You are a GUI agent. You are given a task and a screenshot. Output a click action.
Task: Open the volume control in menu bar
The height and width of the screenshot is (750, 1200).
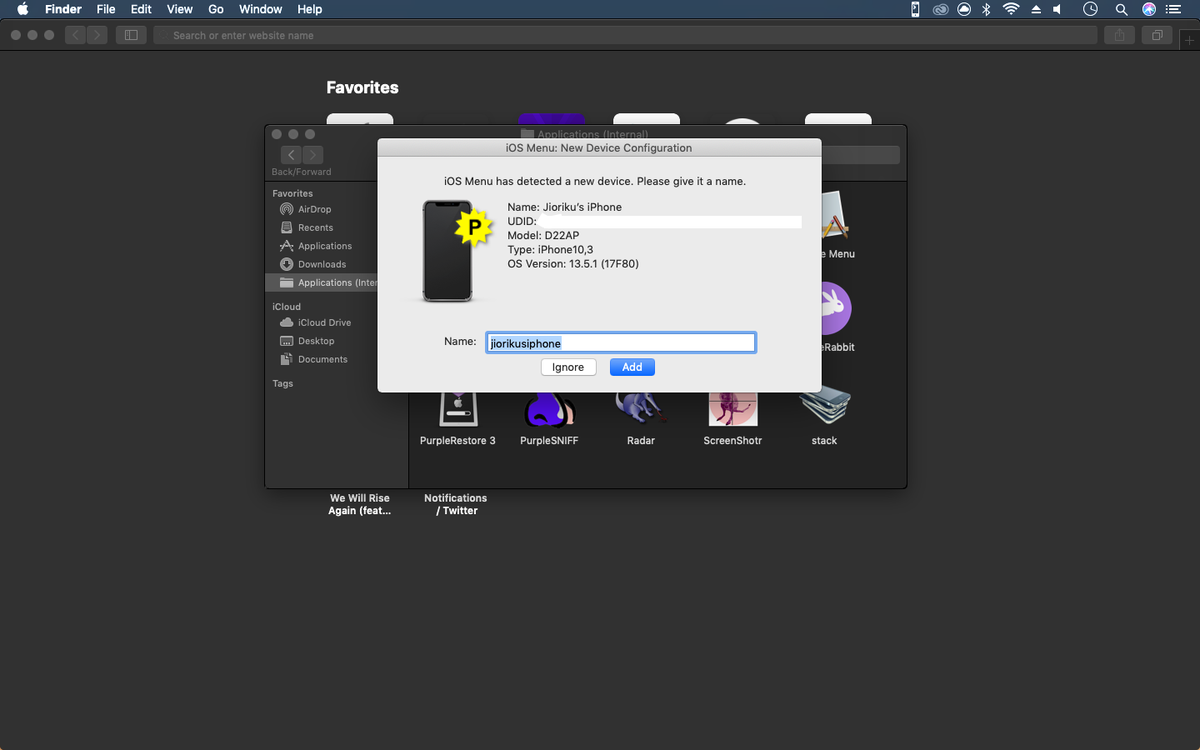tap(1057, 9)
